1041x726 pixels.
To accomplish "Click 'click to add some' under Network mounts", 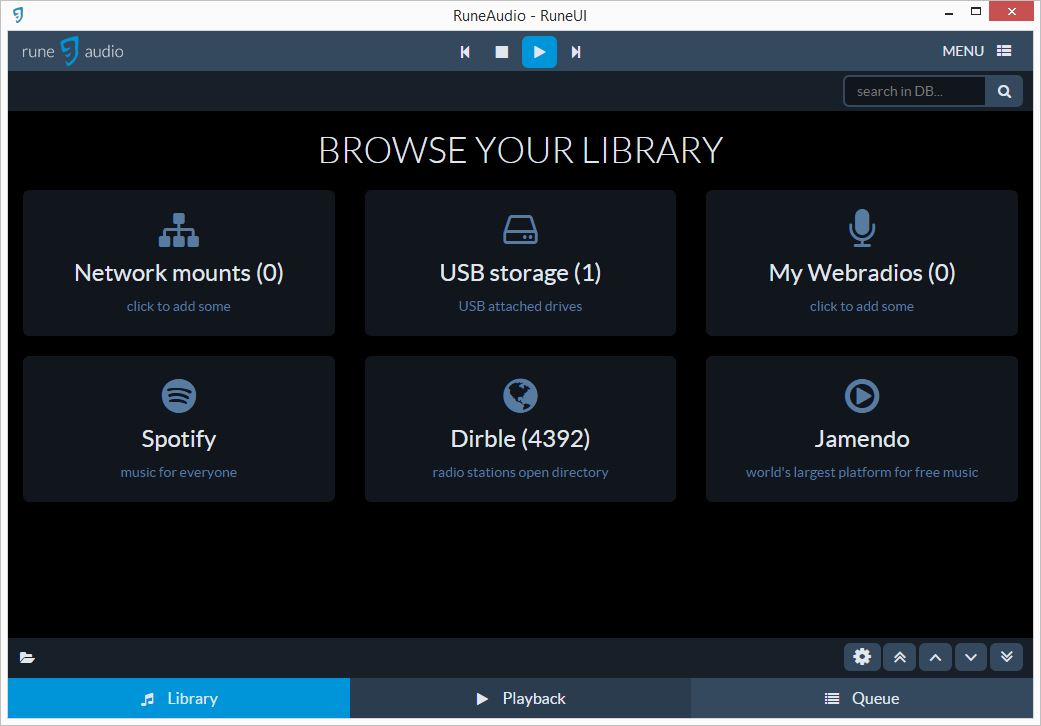I will point(179,306).
